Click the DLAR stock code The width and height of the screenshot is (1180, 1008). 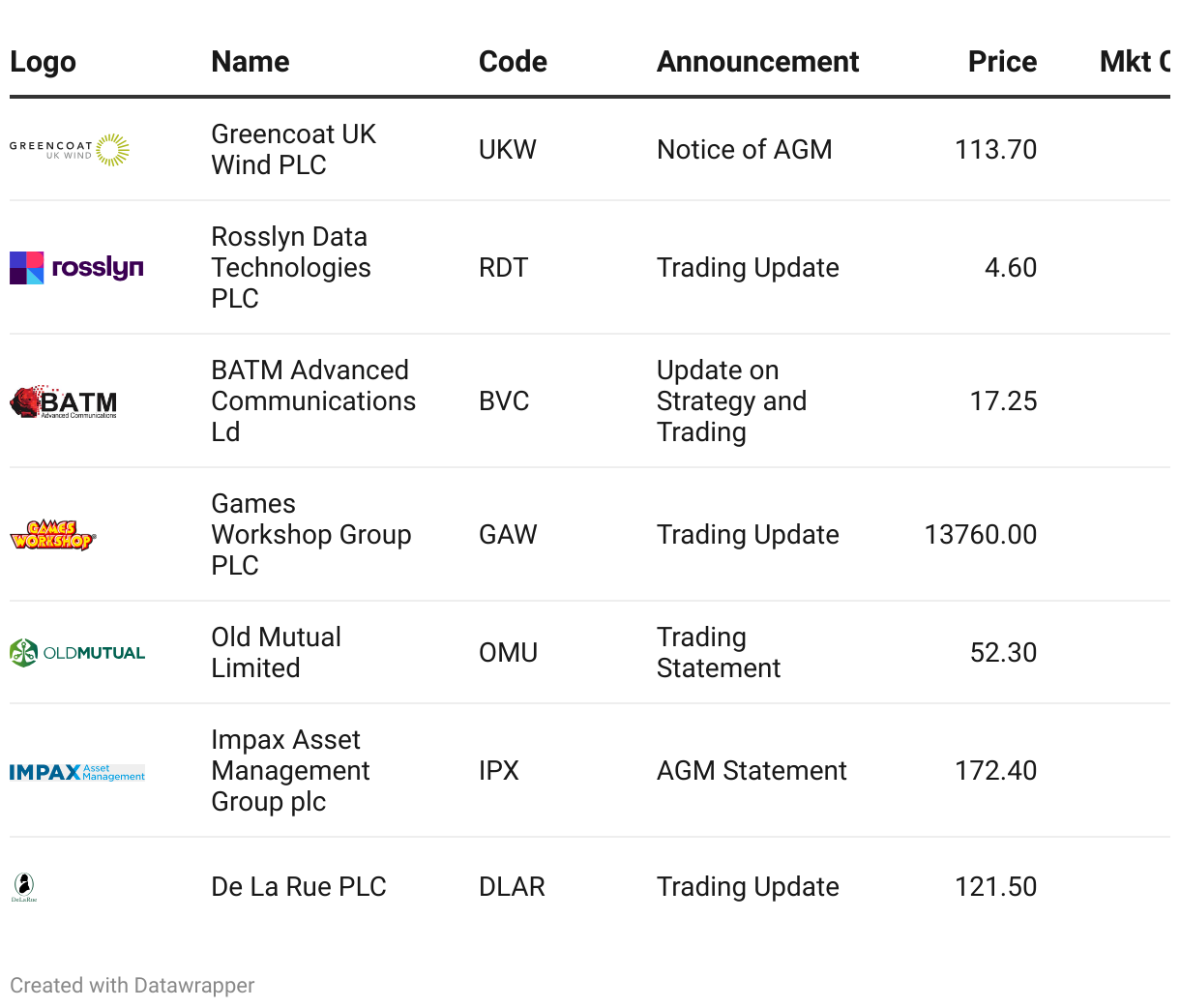pos(512,887)
